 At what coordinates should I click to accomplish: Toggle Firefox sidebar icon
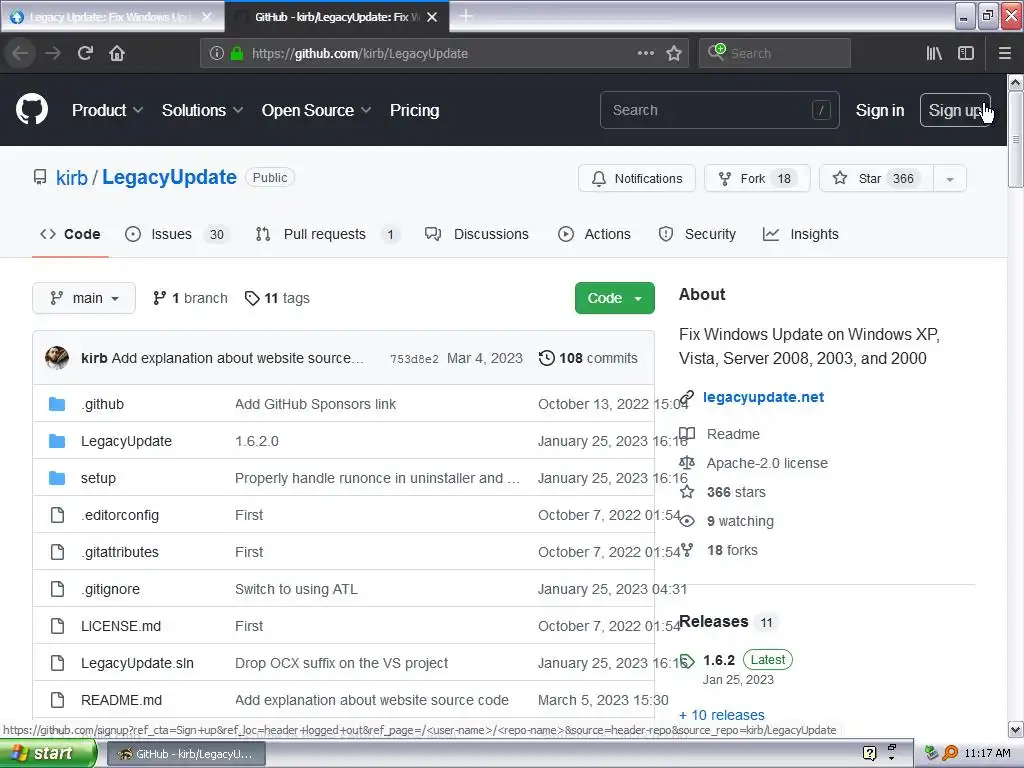tap(966, 53)
